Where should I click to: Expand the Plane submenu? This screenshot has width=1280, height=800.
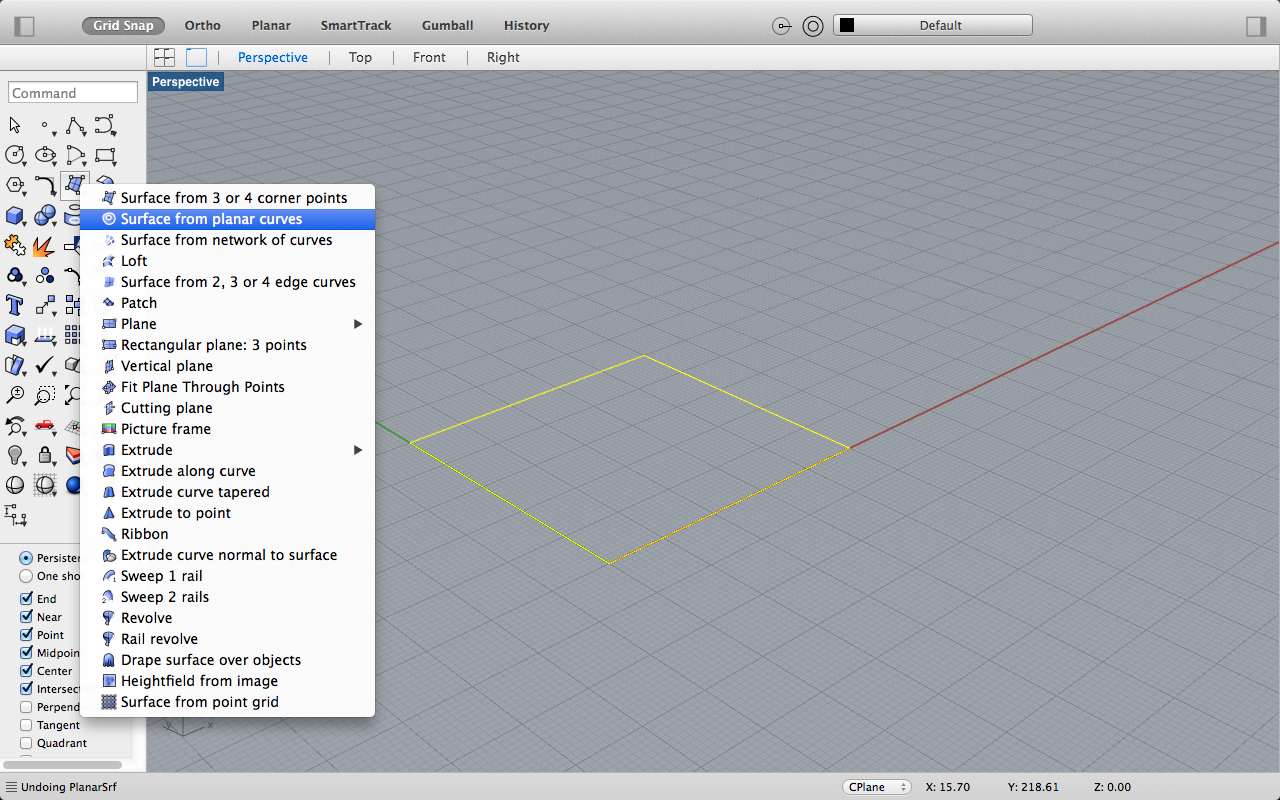[x=227, y=324]
